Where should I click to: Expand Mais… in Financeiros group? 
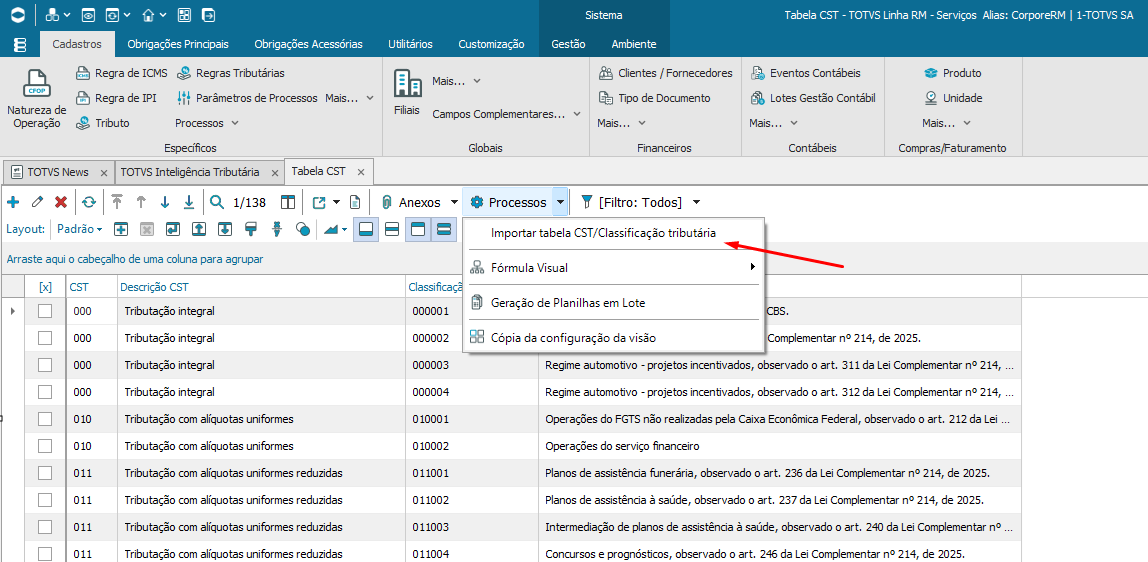click(x=622, y=123)
